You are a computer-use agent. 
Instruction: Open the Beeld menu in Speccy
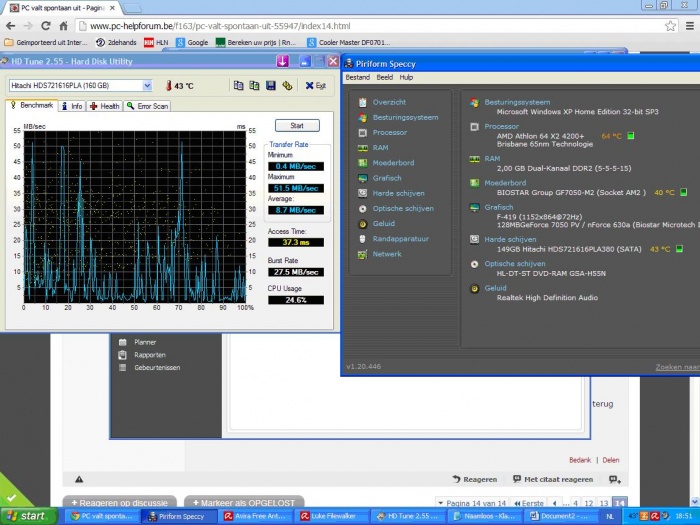(384, 77)
